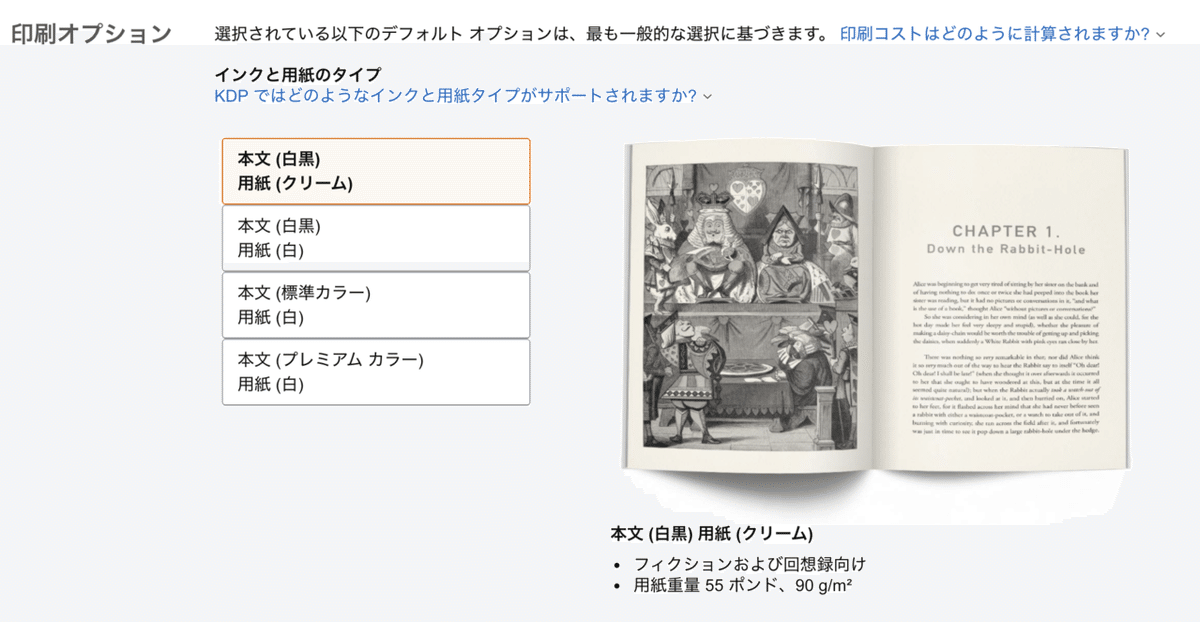Open 印刷コストはどのように計算されますか? link
This screenshot has width=1200, height=622.
tap(995, 33)
